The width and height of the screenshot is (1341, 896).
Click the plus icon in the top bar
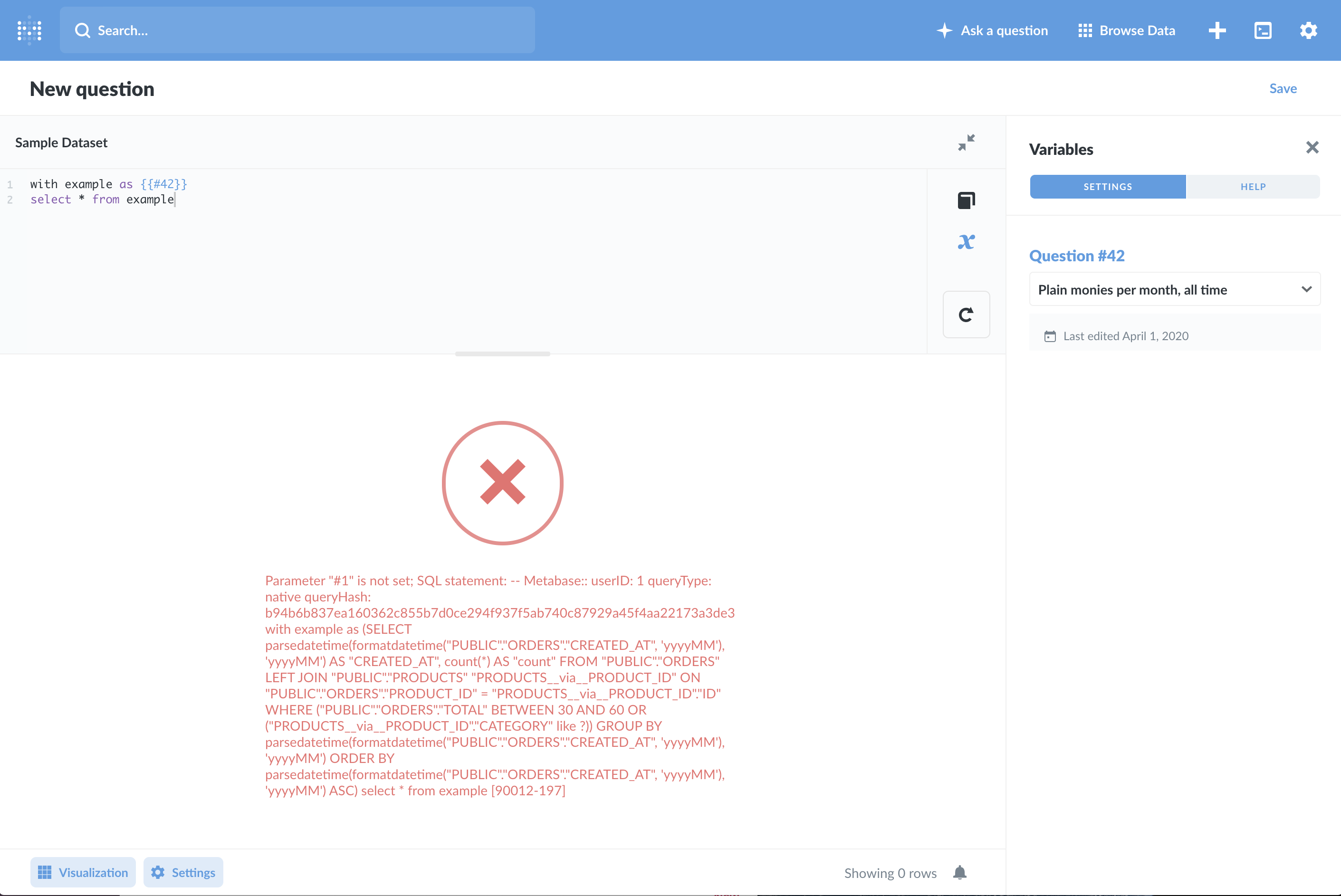[x=1217, y=30]
